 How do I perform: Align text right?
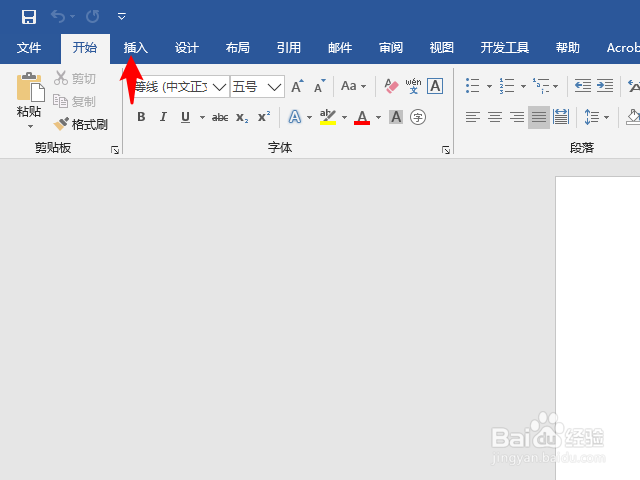coord(517,117)
